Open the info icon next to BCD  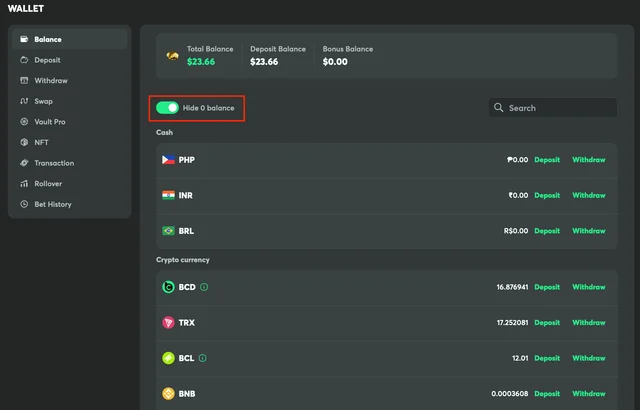coord(204,287)
